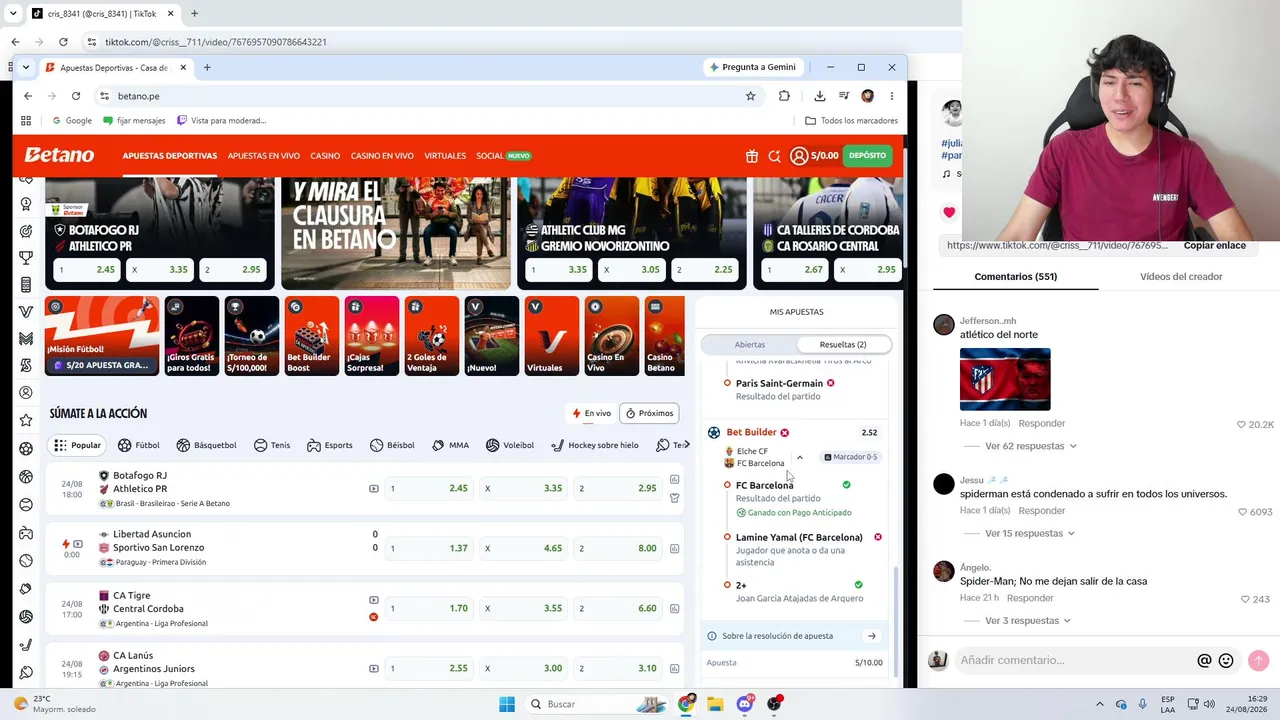This screenshot has height=720, width=1280.
Task: Click Pregunta a Gemini button
Action: pos(752,67)
